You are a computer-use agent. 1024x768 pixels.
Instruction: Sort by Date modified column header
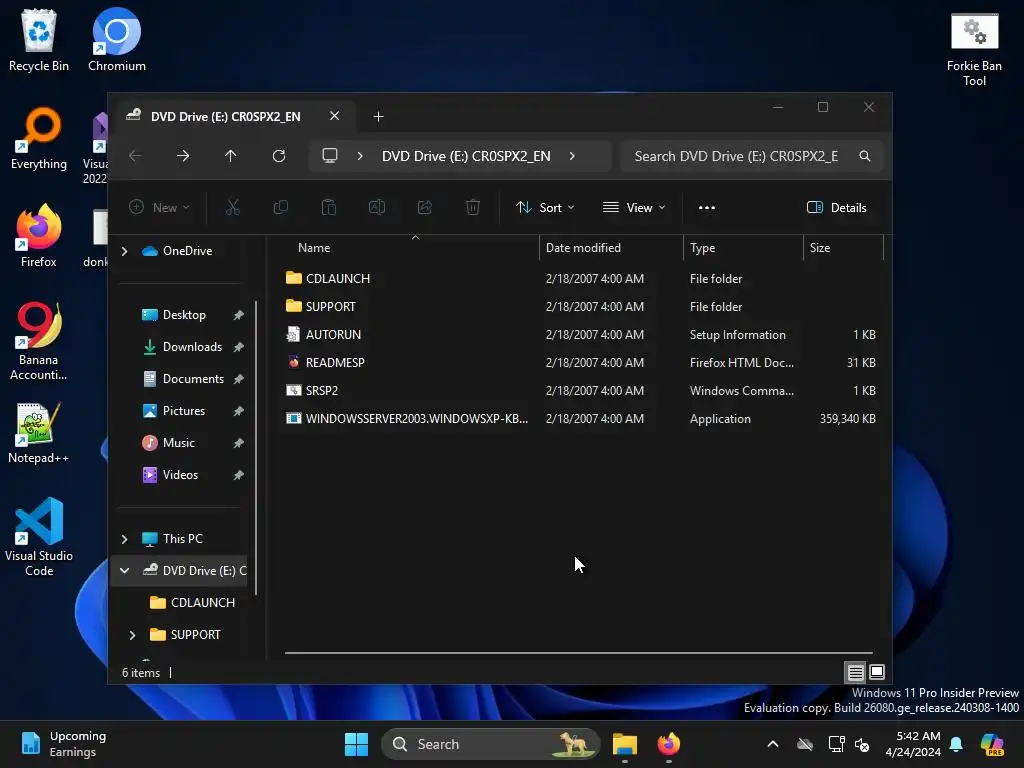[611, 248]
